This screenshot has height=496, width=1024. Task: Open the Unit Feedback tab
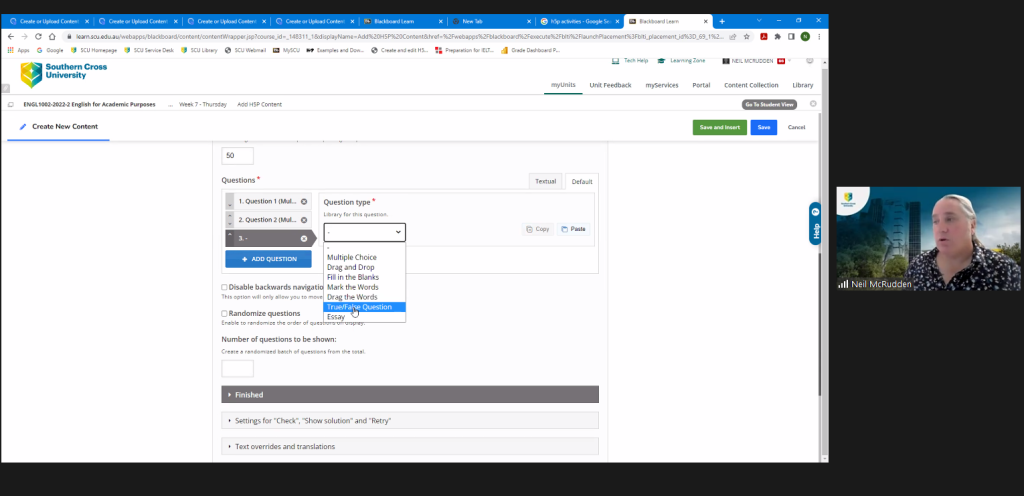click(610, 85)
